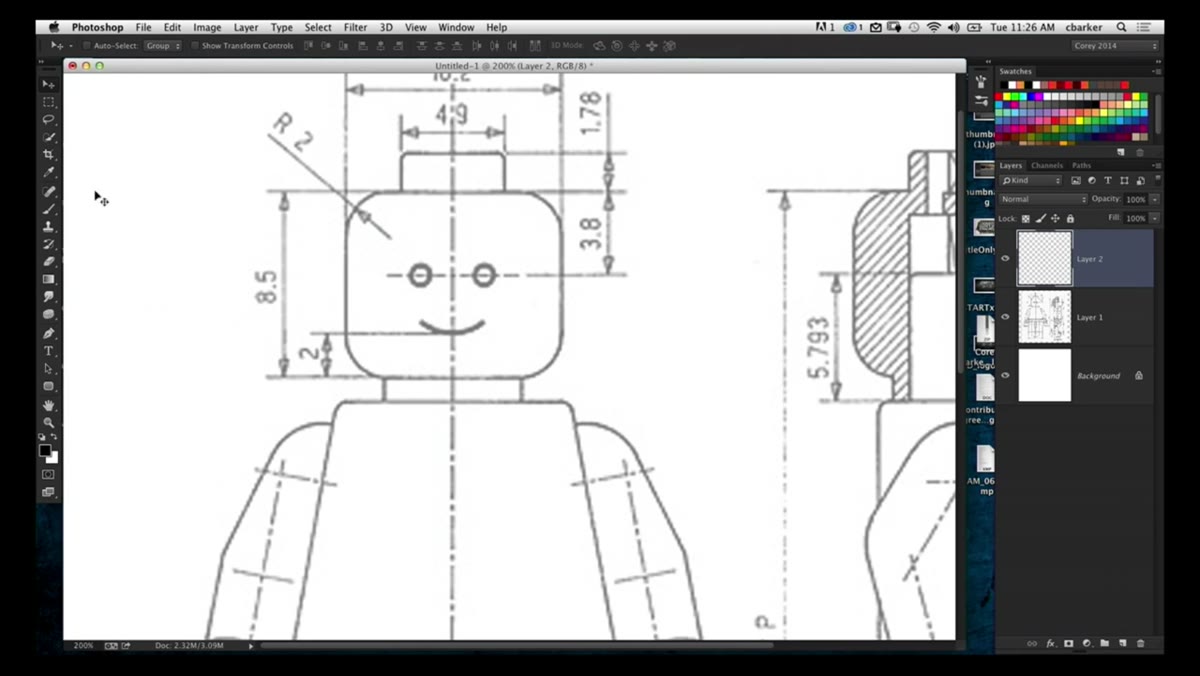Click the Wi-Fi status icon
1200x676 pixels.
click(x=934, y=27)
